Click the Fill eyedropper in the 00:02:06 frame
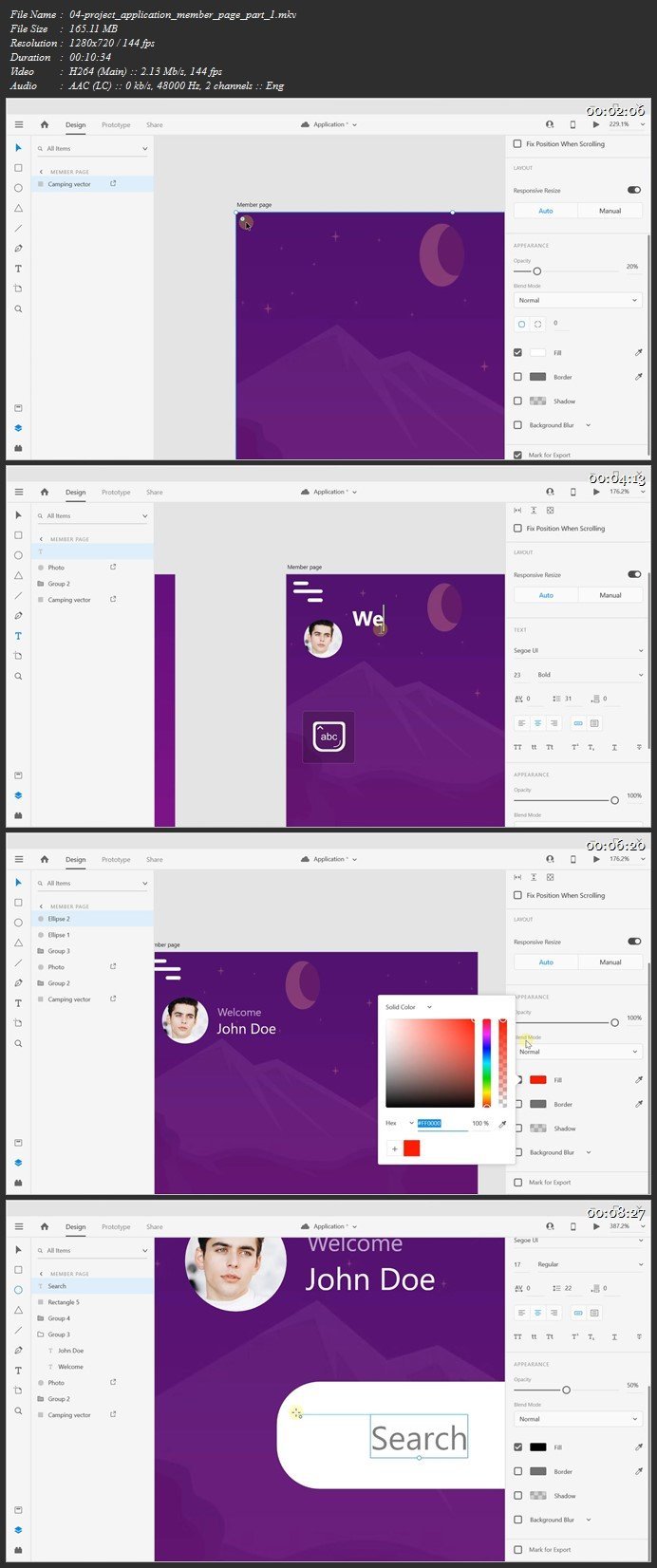Image resolution: width=657 pixels, height=1568 pixels. click(638, 352)
